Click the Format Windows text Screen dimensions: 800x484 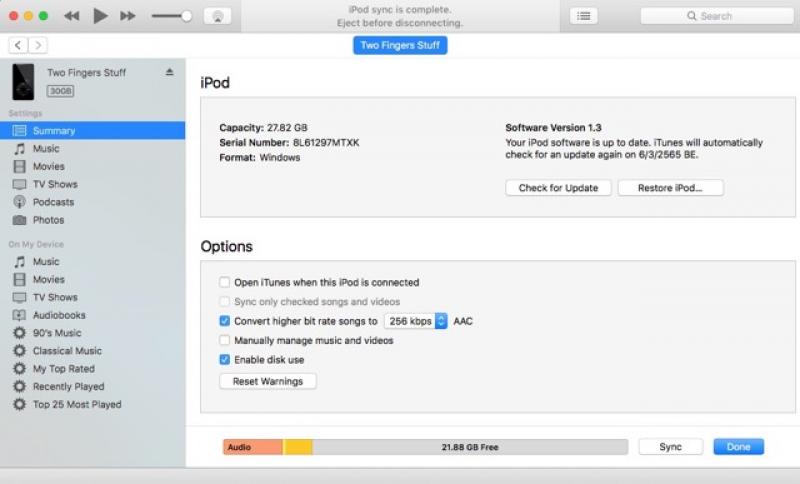pyautogui.click(x=260, y=157)
